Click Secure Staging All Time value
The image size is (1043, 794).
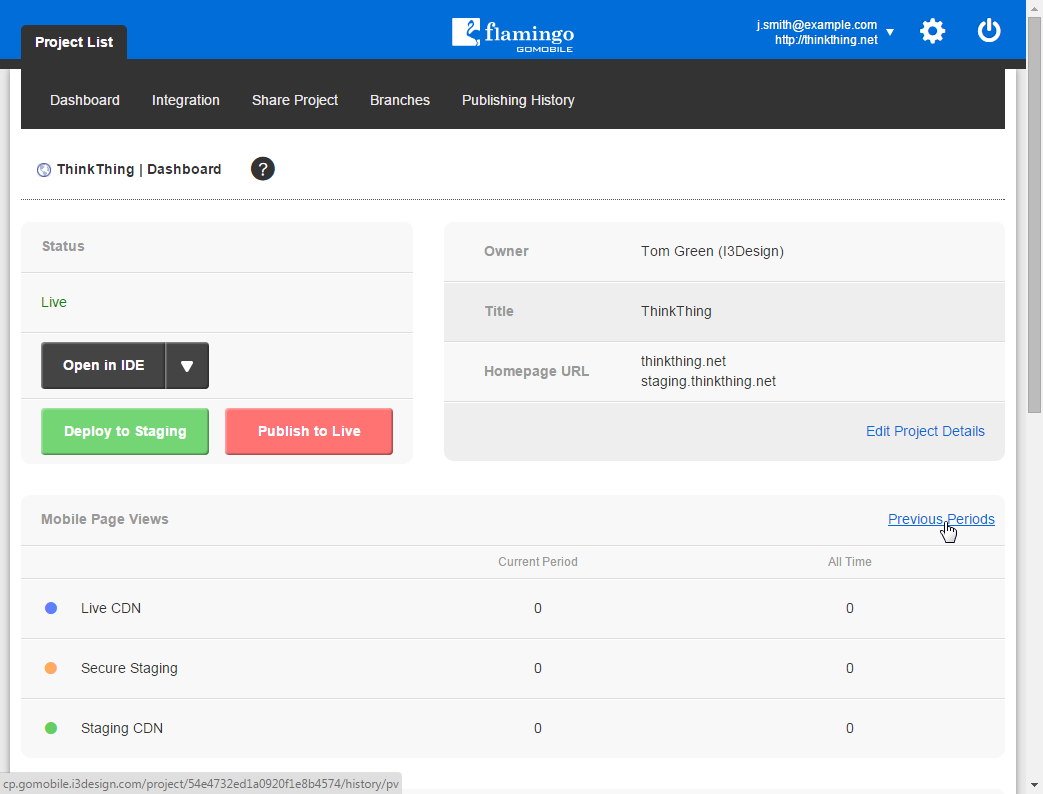click(x=849, y=668)
